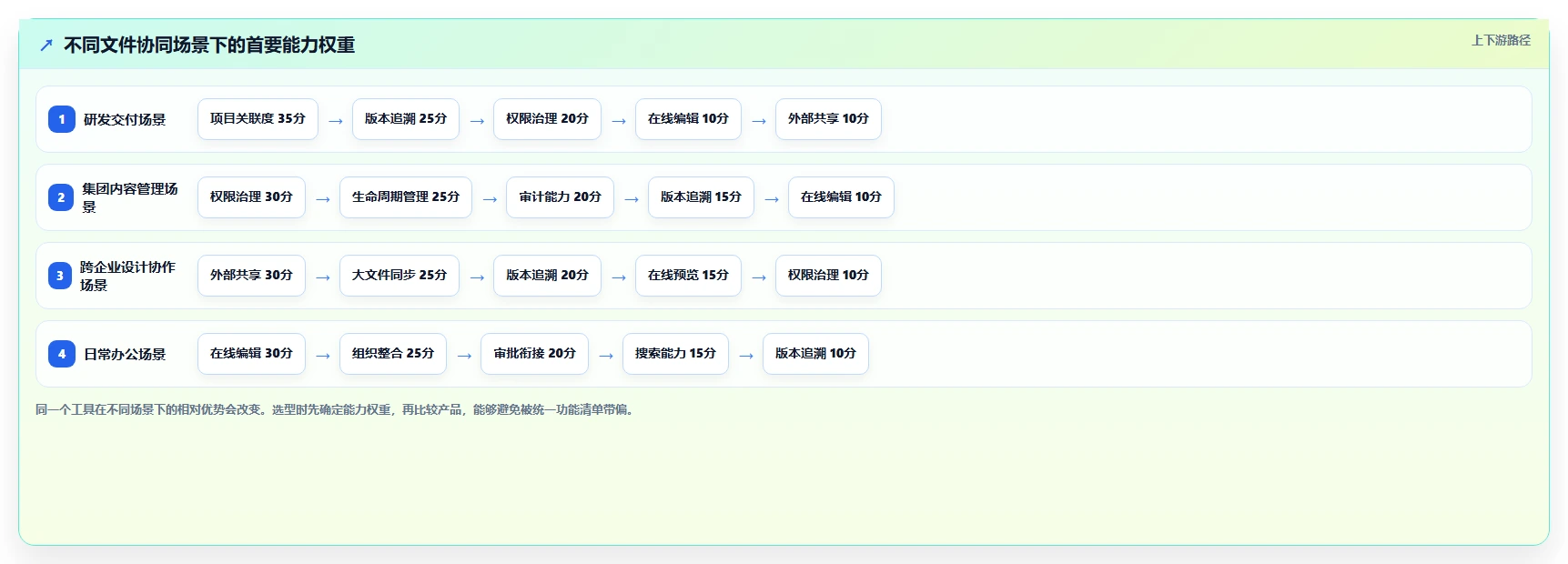Click the title 不同文件协同场景下的首要能力权重
The width and height of the screenshot is (1568, 564).
click(x=209, y=45)
